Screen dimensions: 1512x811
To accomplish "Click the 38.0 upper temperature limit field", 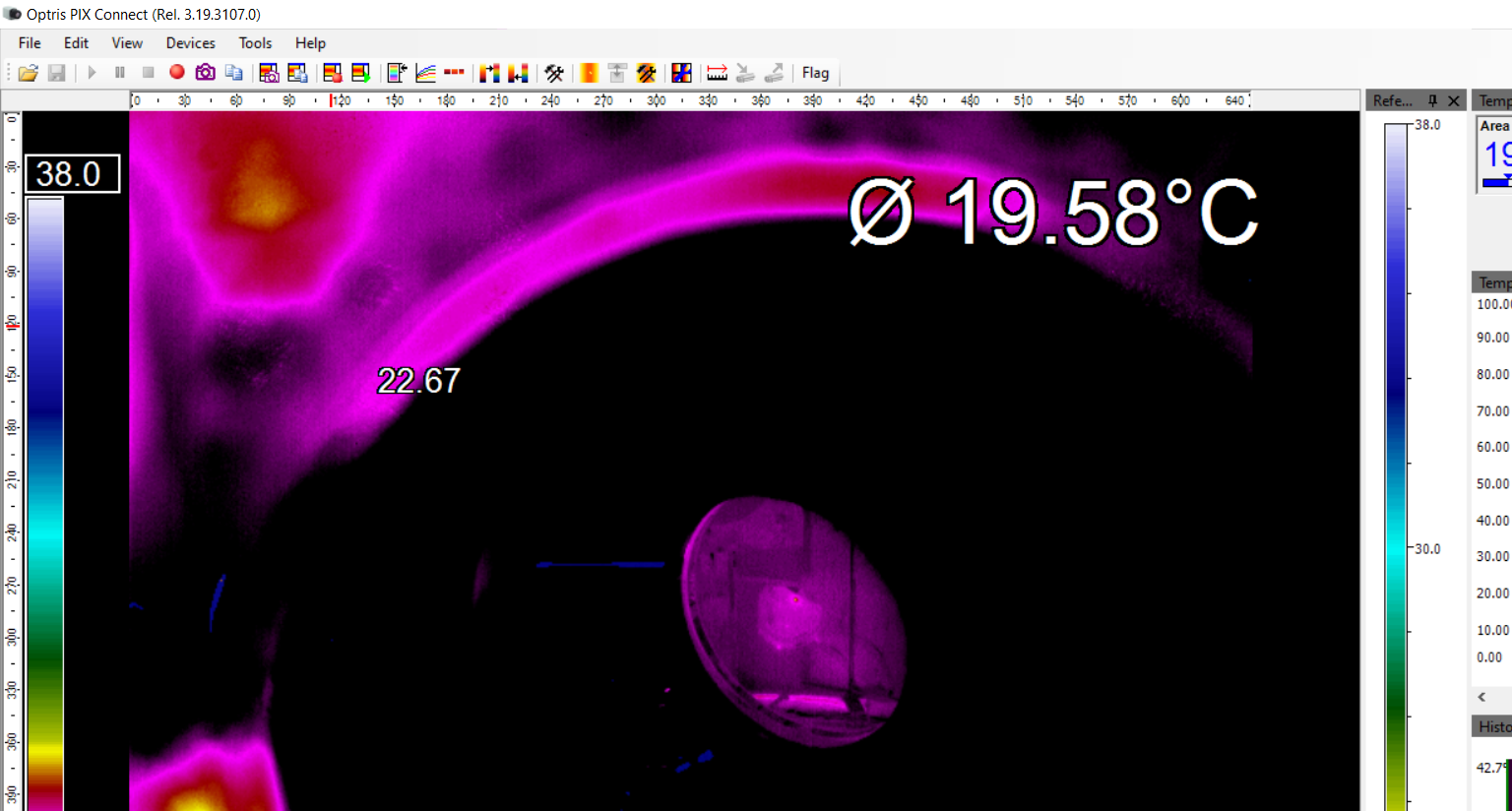I will pos(72,174).
